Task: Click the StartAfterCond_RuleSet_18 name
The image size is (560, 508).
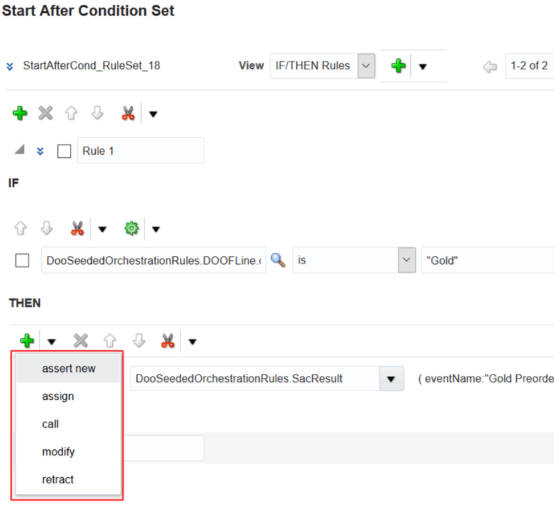Action: coord(91,66)
